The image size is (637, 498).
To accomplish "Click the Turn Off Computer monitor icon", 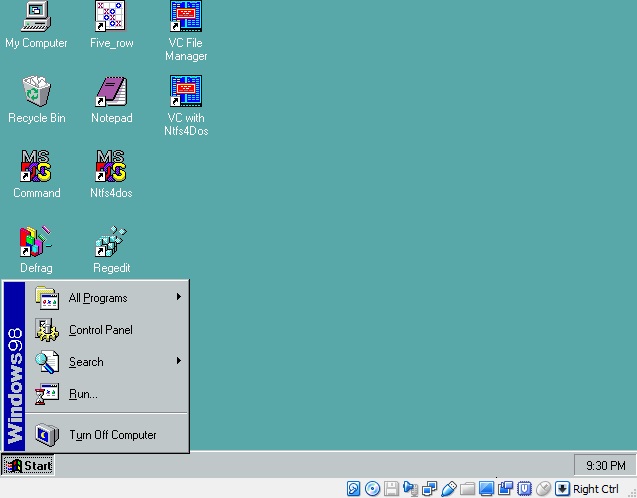I will pyautogui.click(x=47, y=435).
